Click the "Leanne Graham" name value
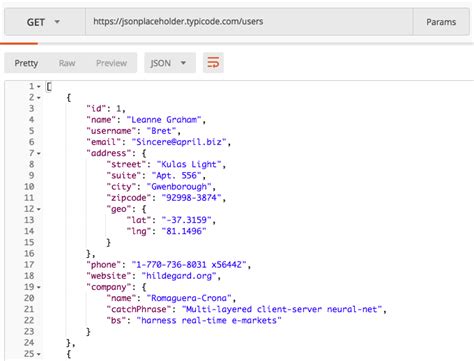 pos(164,120)
